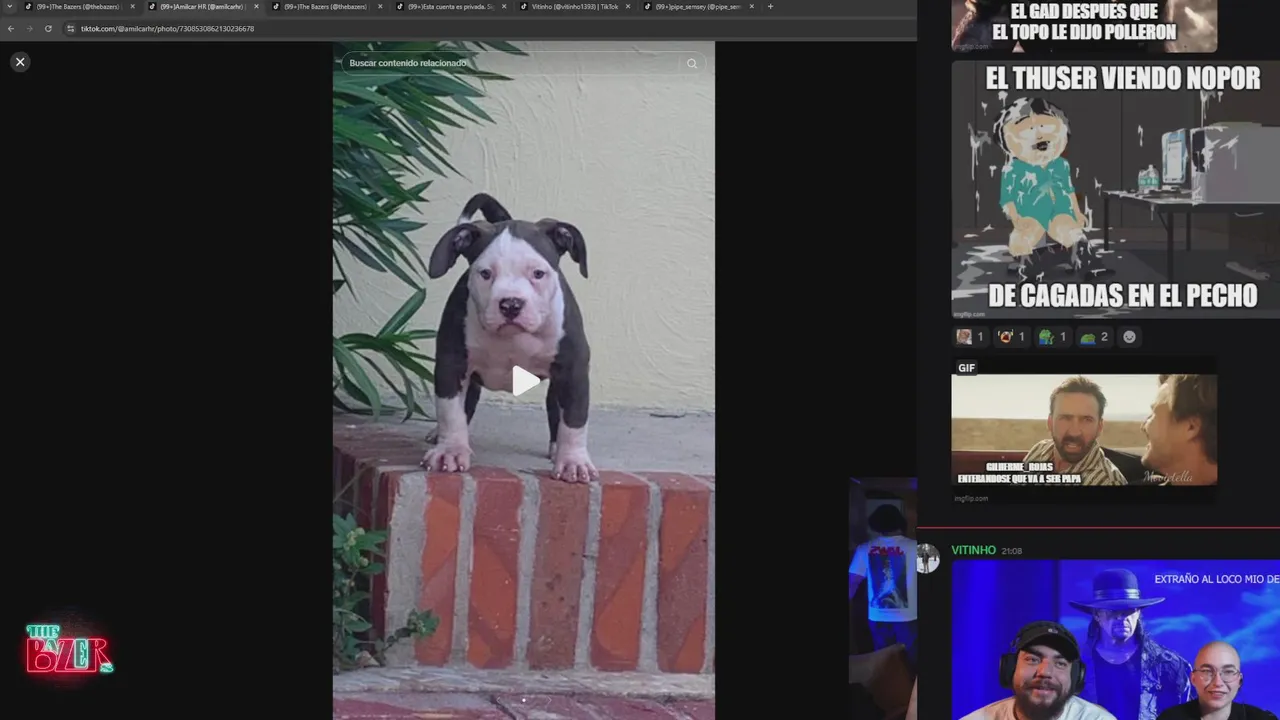The width and height of the screenshot is (1280, 720).
Task: Open the site information icon left of the URL
Action: 70,29
